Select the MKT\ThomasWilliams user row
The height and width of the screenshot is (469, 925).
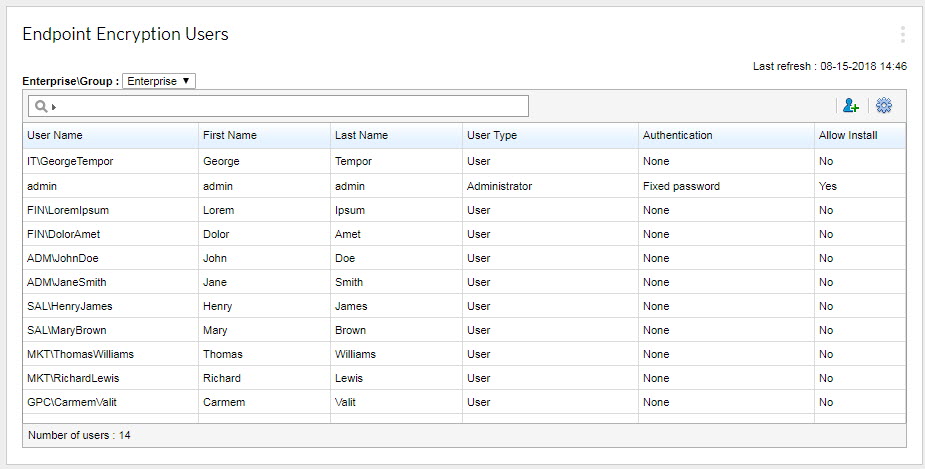80,354
